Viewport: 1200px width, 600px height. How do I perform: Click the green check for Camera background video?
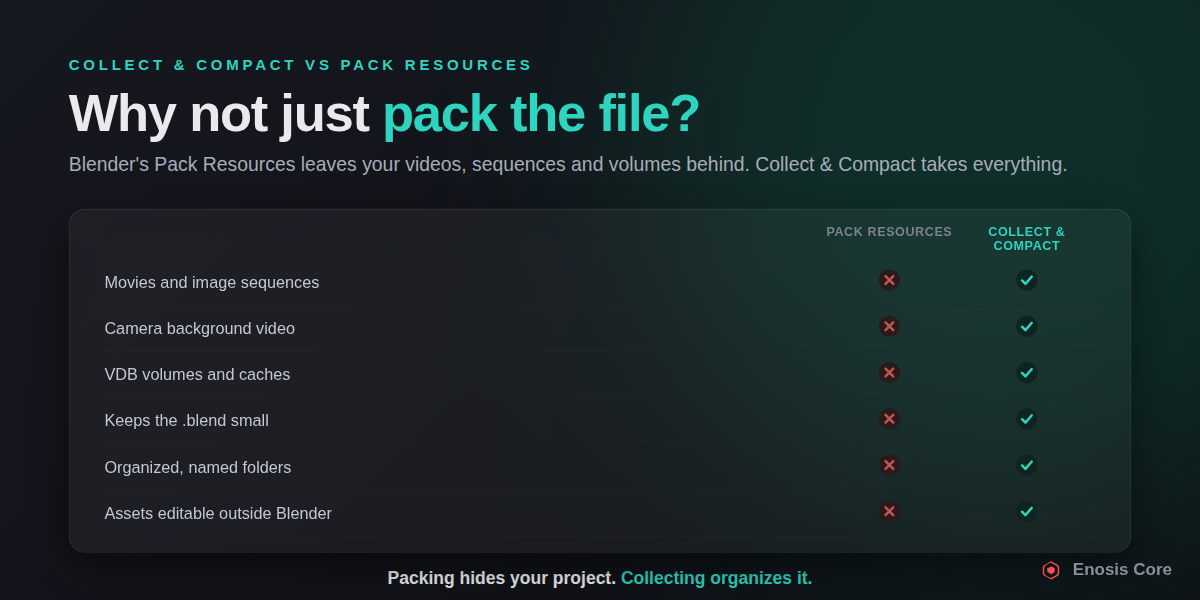click(x=1026, y=326)
